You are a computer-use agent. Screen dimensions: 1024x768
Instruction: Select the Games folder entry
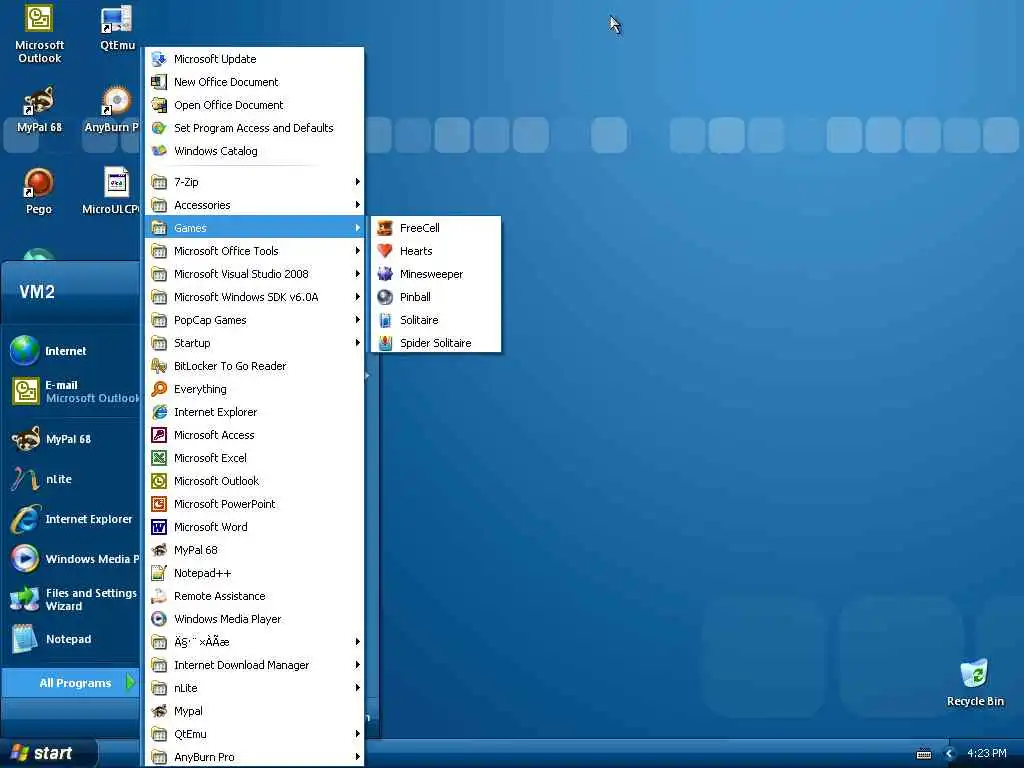(254, 228)
